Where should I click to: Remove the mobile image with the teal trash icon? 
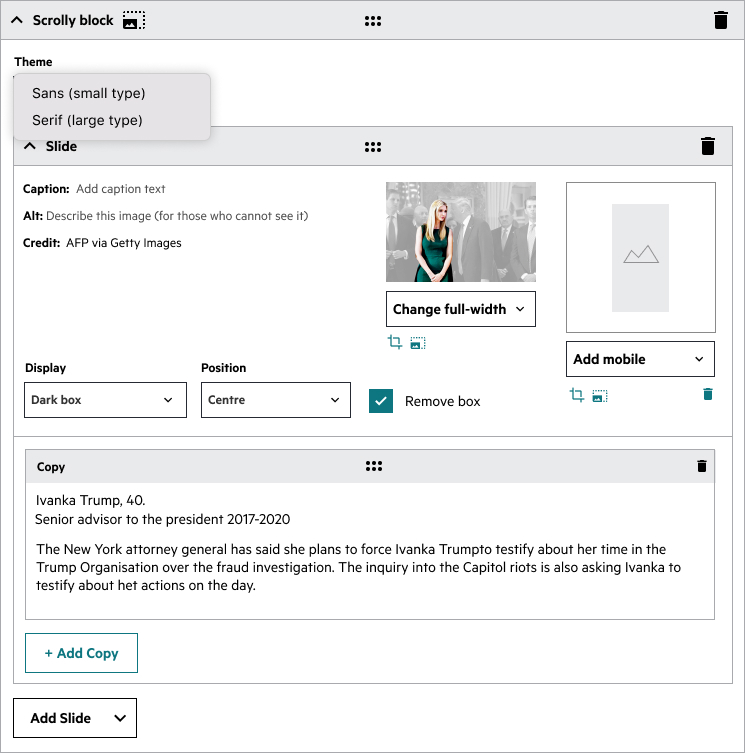click(x=708, y=394)
